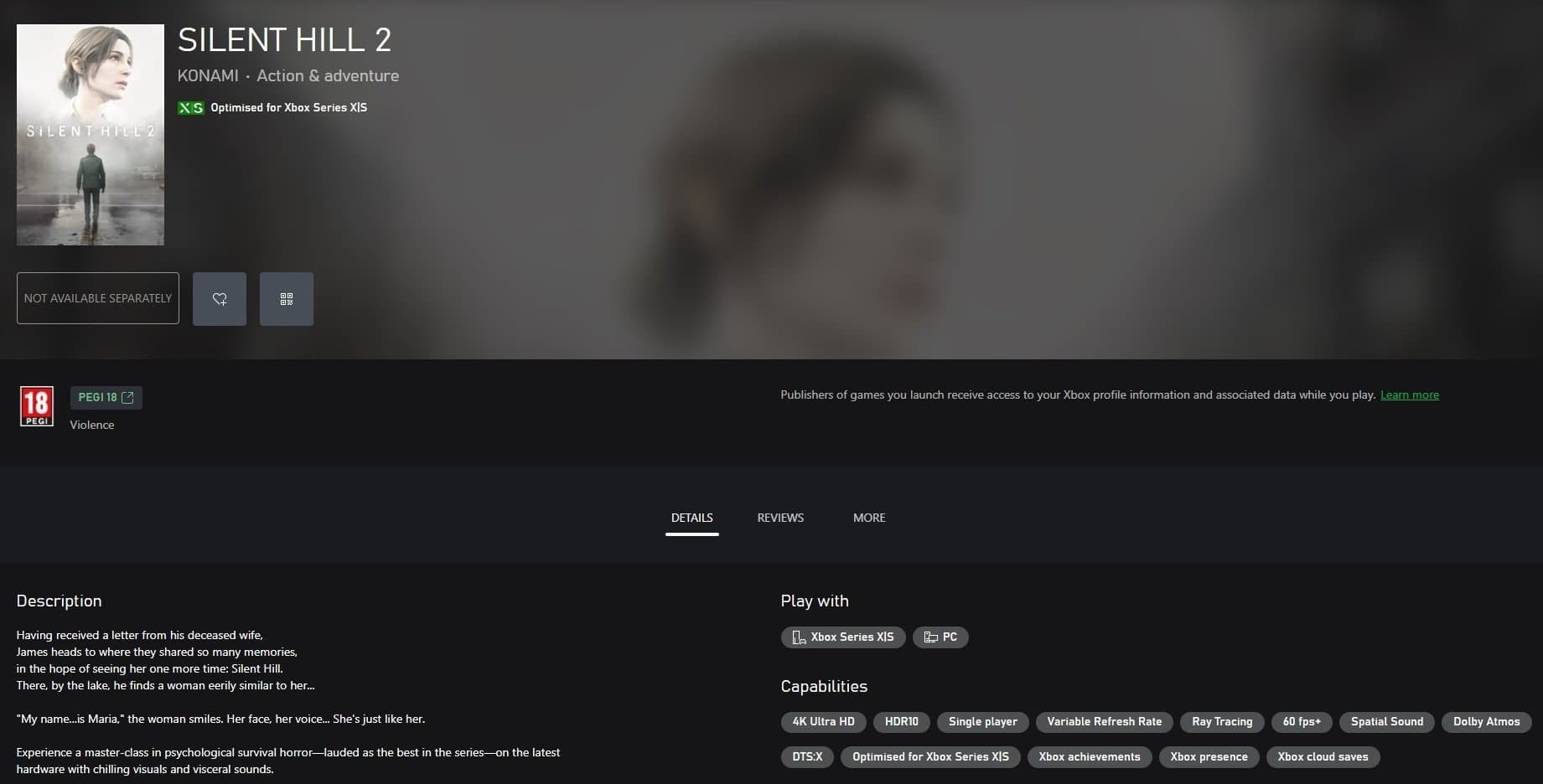Viewport: 1543px width, 784px height.
Task: Click the Capabilities heading
Action: pos(824,686)
